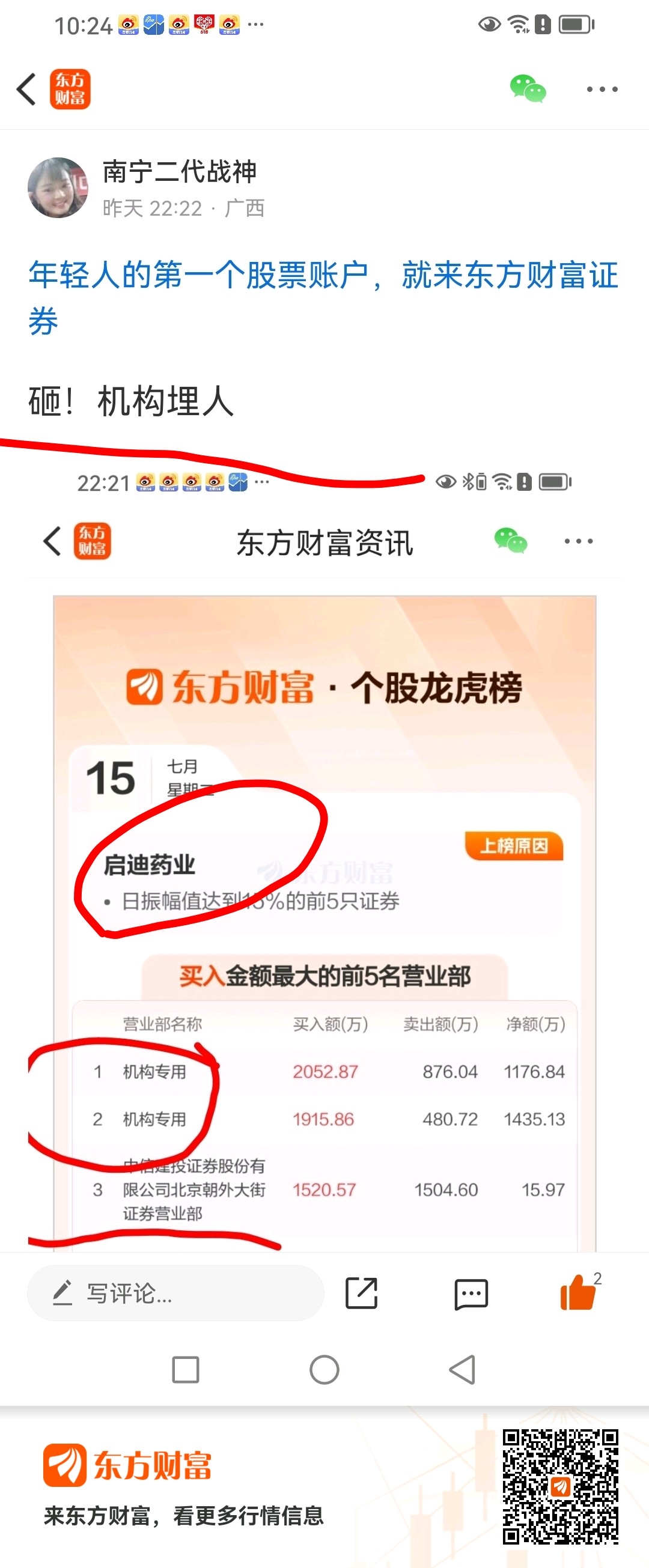This screenshot has width=649, height=1568.
Task: Tap the post text 砸！机构埋人
Action: point(132,402)
